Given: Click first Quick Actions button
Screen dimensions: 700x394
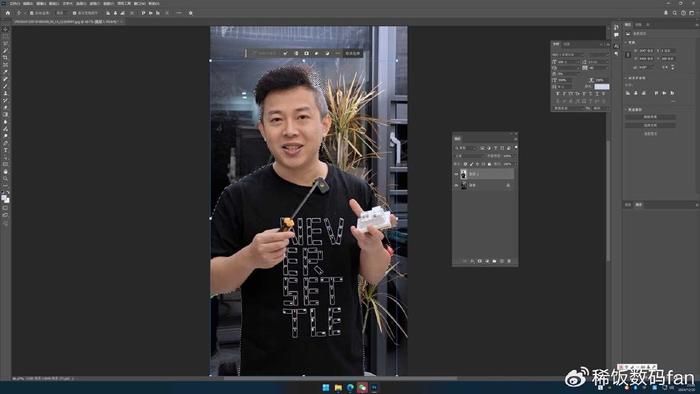Looking at the screenshot, I should pos(650,117).
